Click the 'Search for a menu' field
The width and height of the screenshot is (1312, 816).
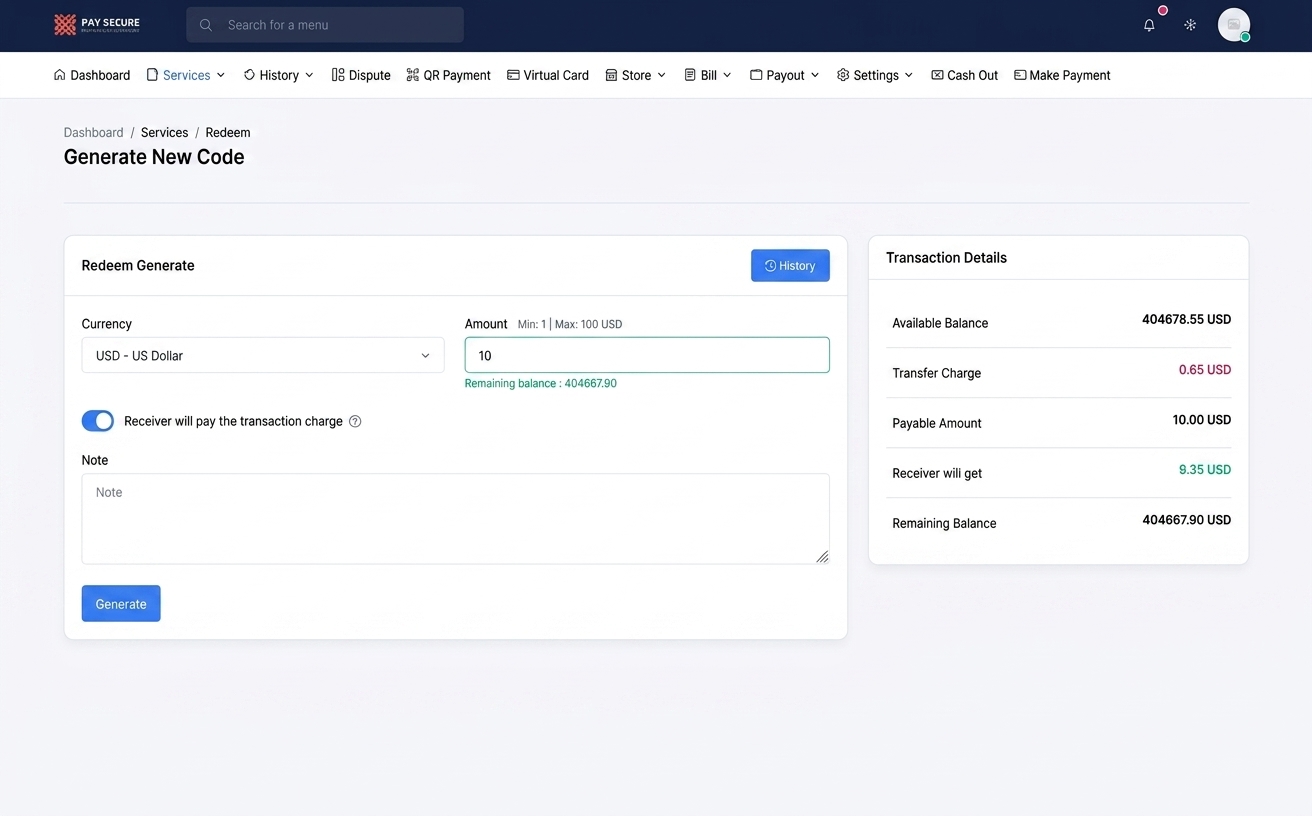coord(325,25)
